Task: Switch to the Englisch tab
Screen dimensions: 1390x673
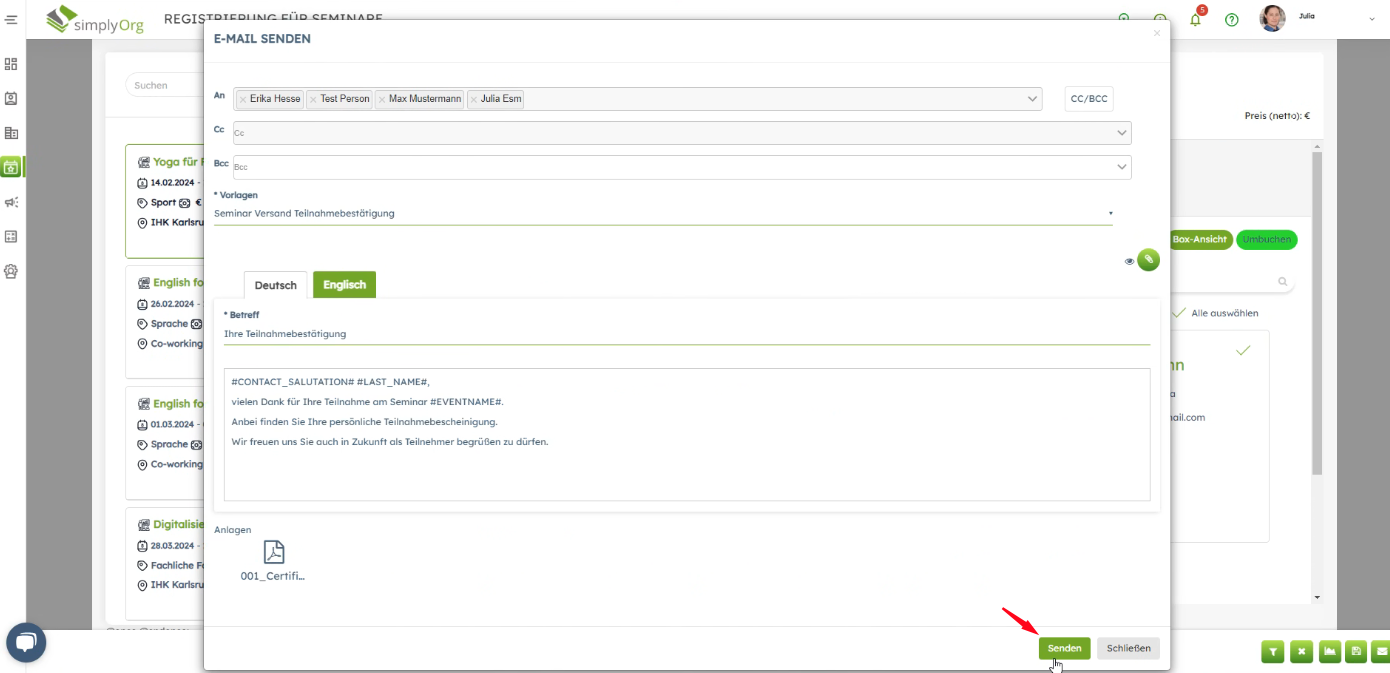Action: 344,285
